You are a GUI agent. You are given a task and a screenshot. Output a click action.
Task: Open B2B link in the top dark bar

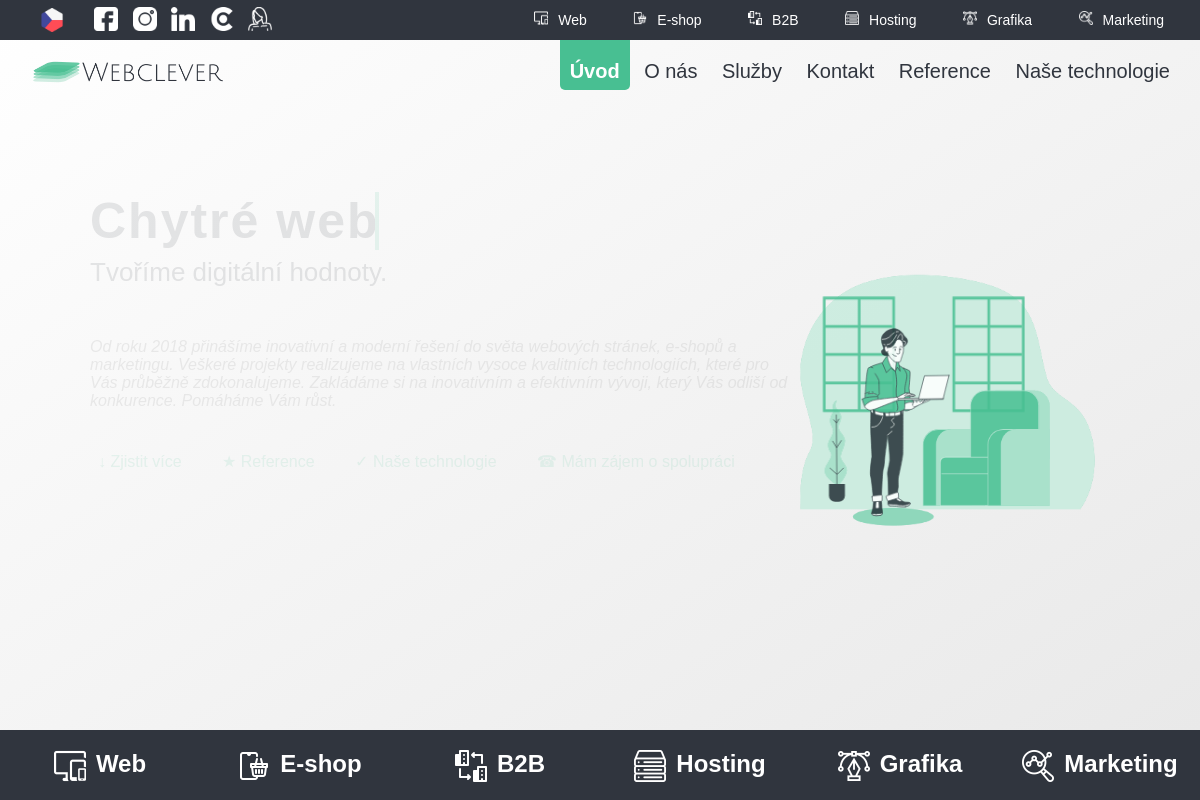click(x=773, y=19)
